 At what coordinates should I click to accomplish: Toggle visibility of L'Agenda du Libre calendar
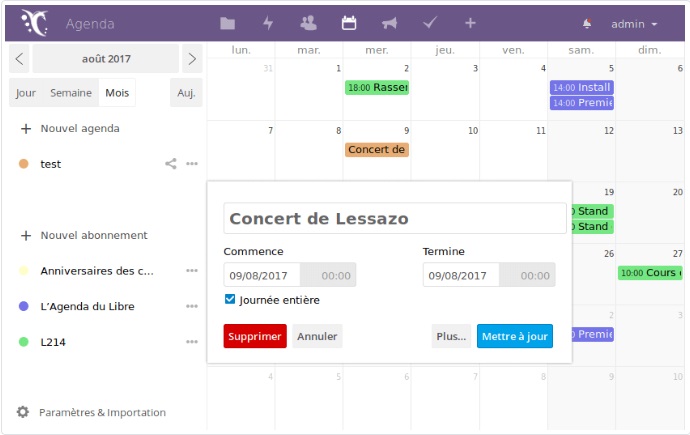[x=23, y=306]
